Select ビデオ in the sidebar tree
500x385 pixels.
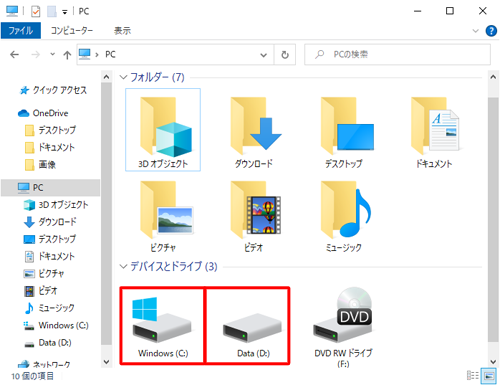(41, 291)
